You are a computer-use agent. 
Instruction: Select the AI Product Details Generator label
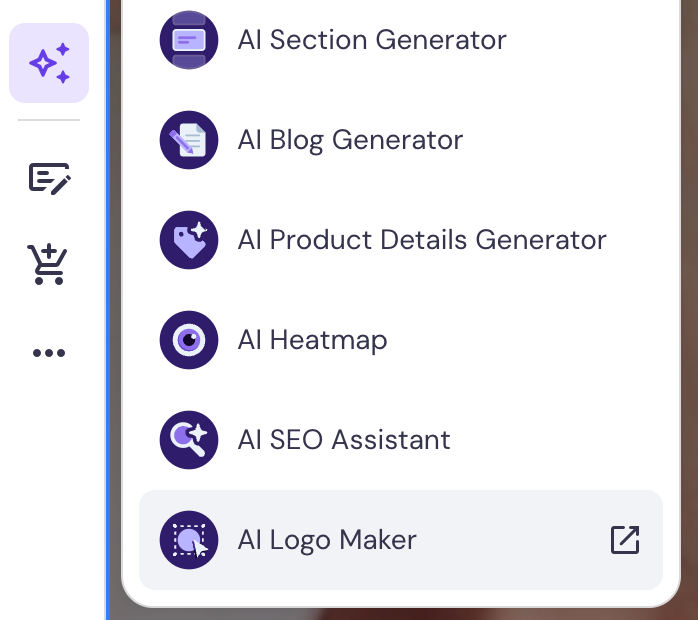(422, 240)
